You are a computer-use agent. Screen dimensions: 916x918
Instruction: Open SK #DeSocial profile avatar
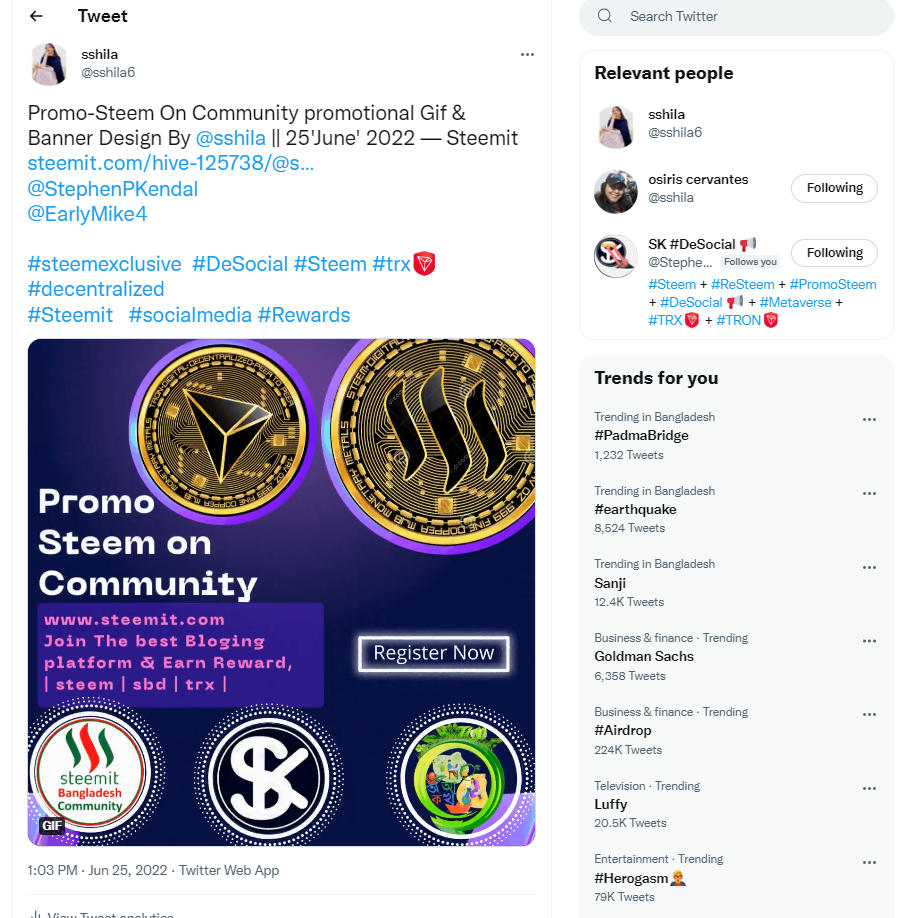(616, 256)
